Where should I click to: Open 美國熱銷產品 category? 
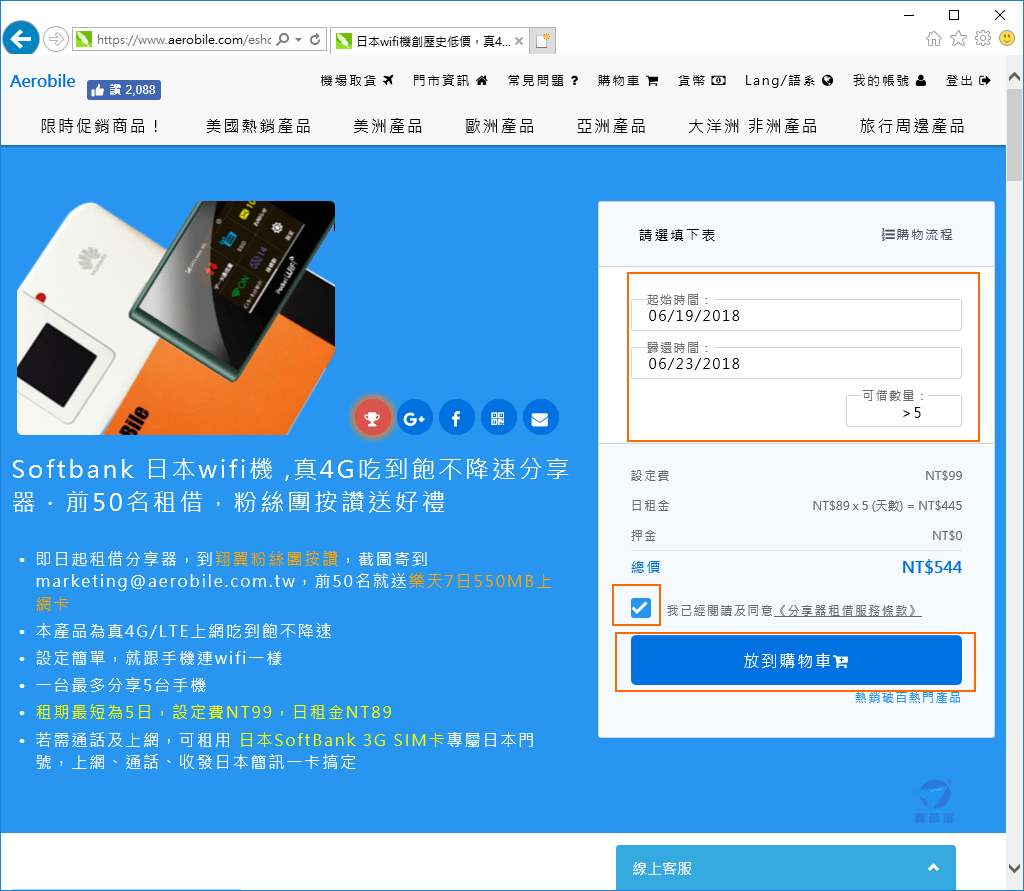tap(258, 126)
